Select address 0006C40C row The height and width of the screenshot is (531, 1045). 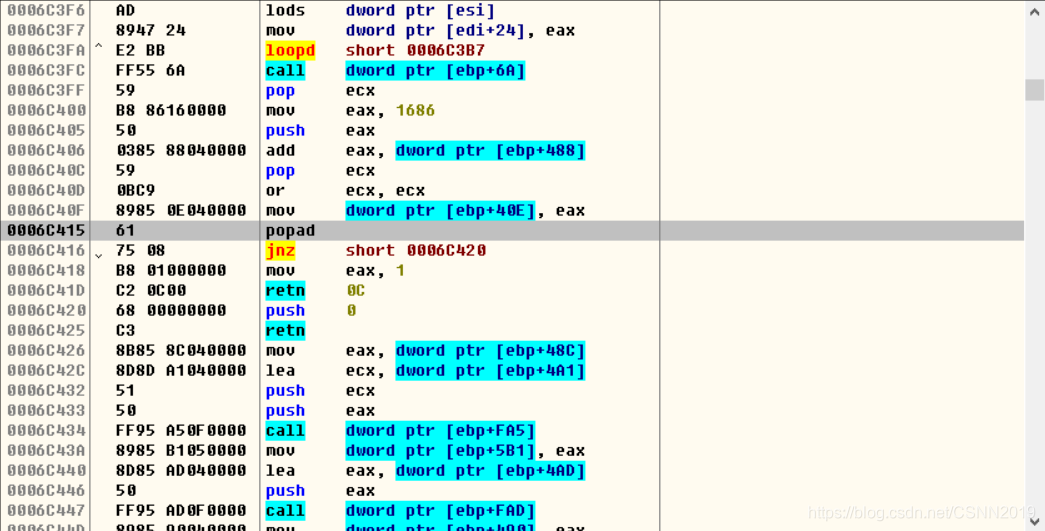click(x=512, y=171)
